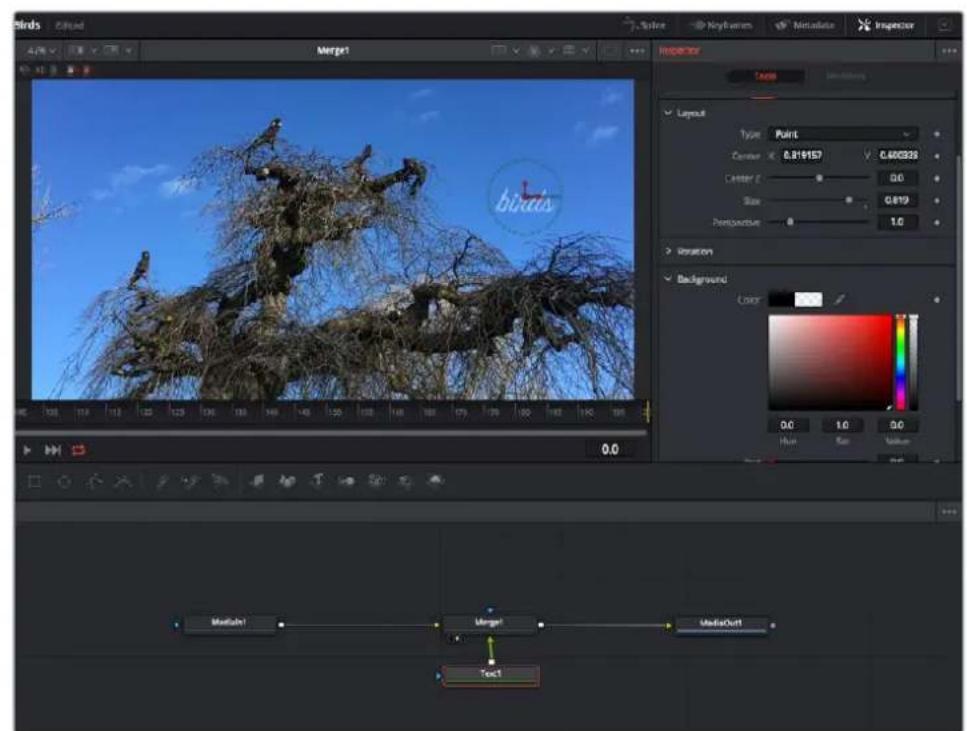
Task: Expand the Rotation section
Action: pos(668,251)
